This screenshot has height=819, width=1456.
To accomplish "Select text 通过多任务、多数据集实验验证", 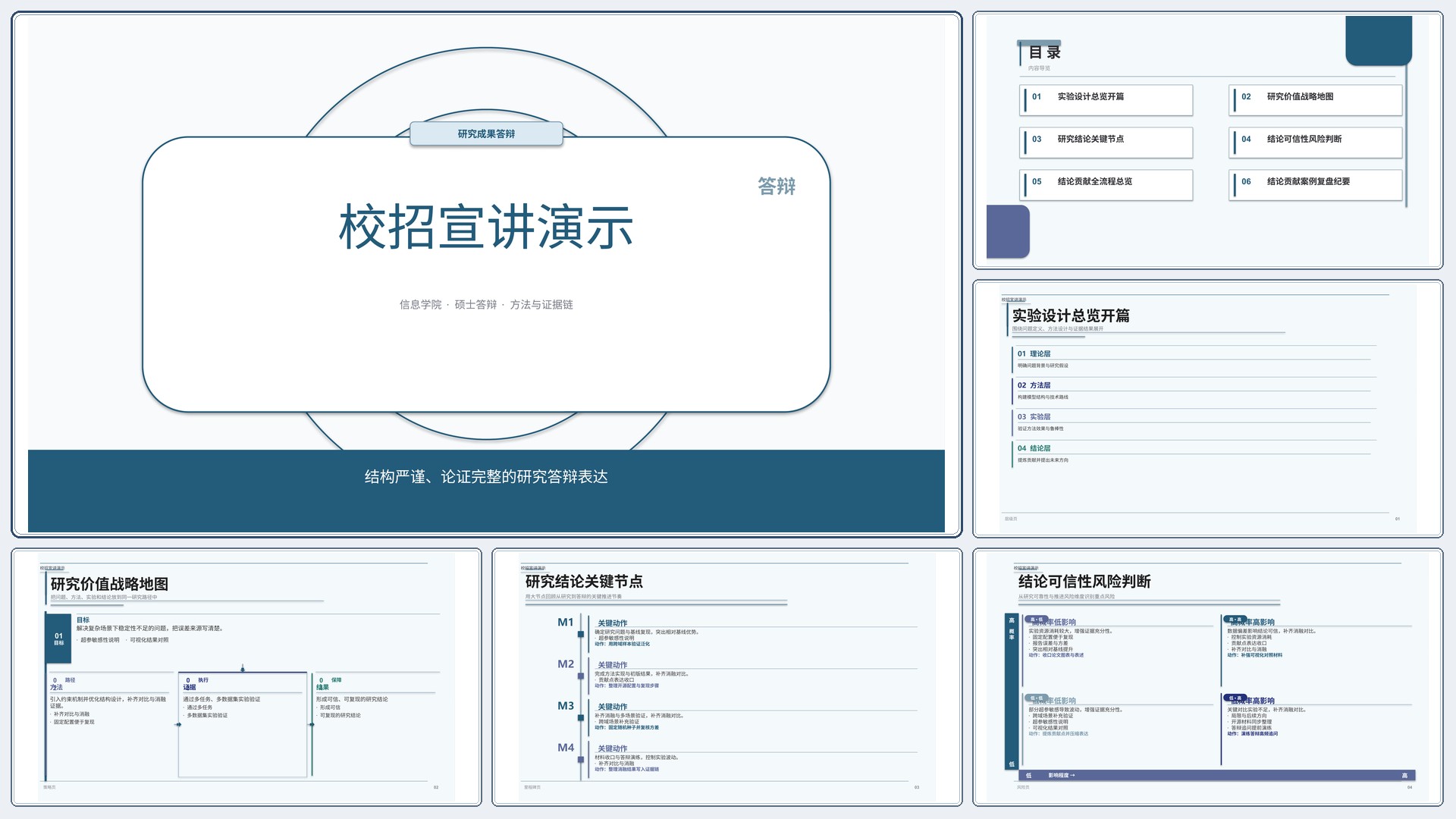I will 221,699.
